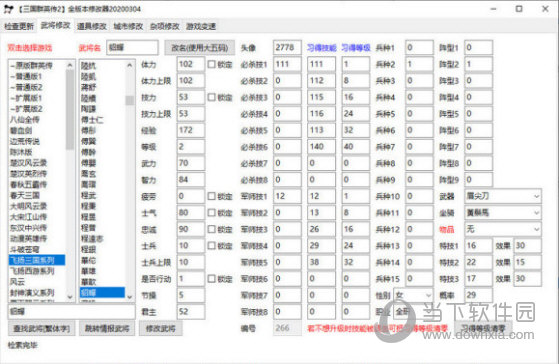Expand the 性别 dropdown showing 女

pyautogui.click(x=413, y=295)
